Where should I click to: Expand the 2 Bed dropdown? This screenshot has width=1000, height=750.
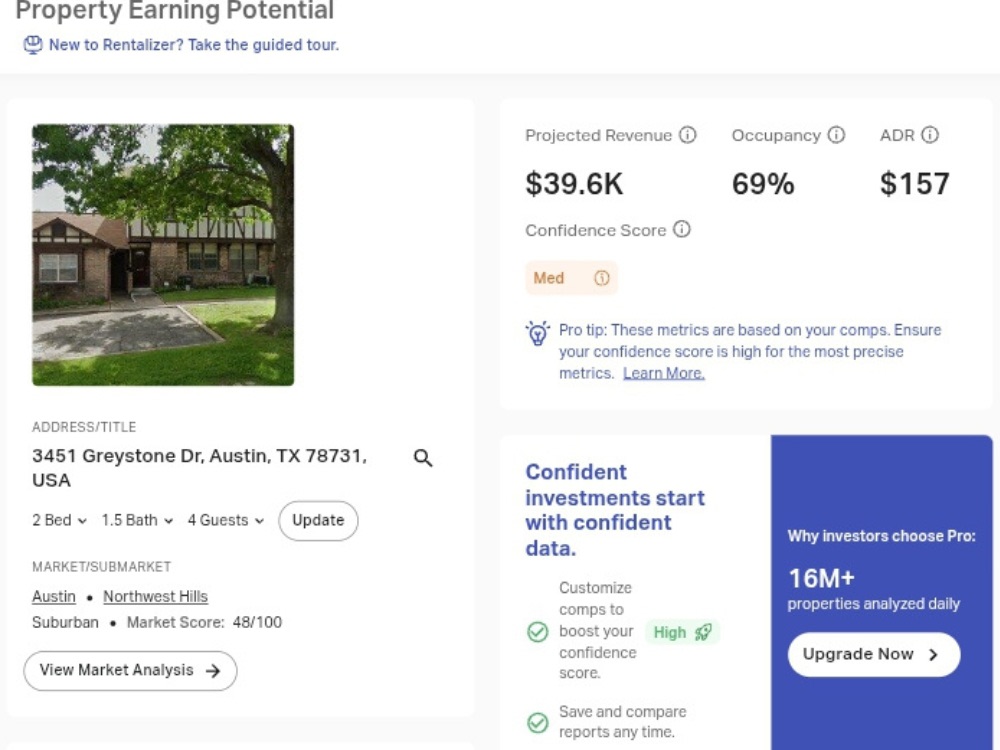(59, 520)
